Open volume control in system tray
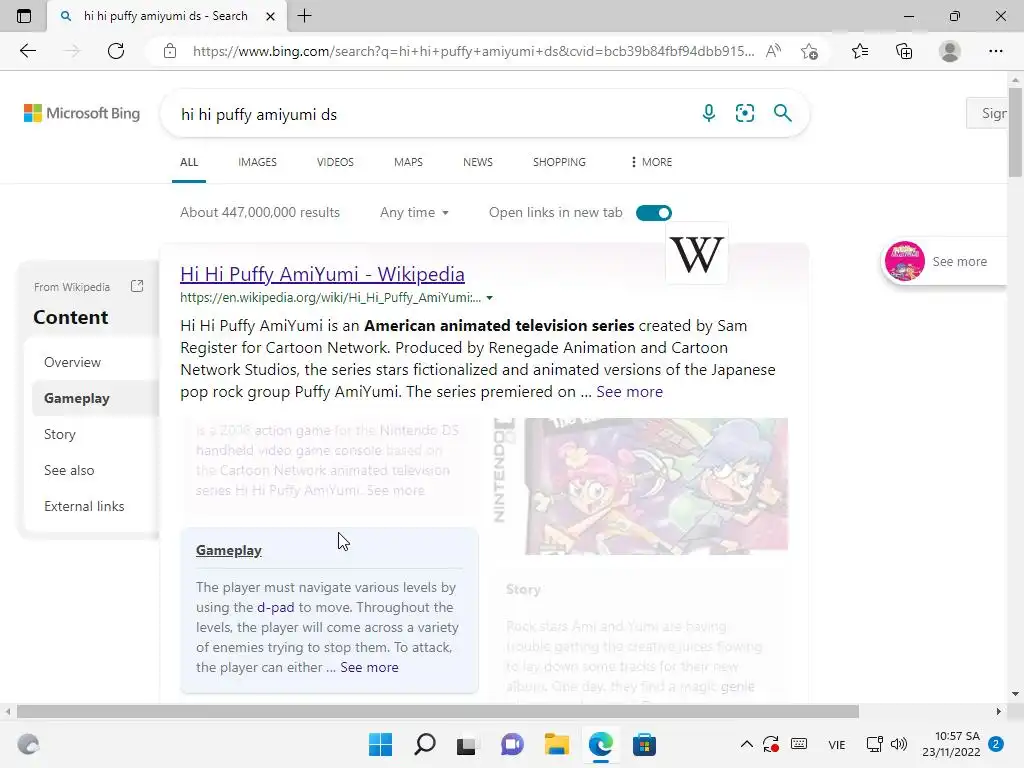This screenshot has width=1024, height=768. coord(899,744)
